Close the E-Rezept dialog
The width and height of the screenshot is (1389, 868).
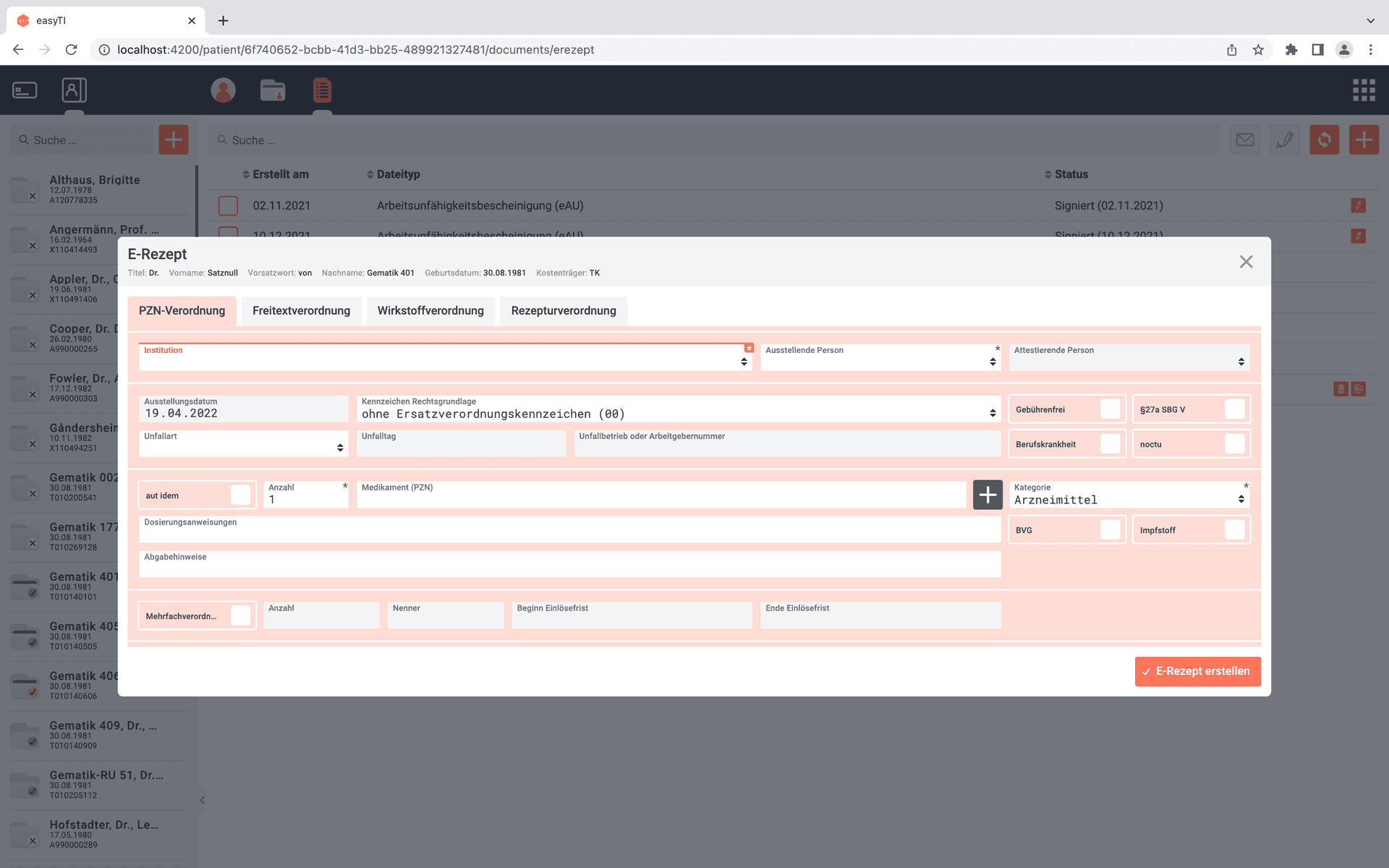click(x=1245, y=262)
